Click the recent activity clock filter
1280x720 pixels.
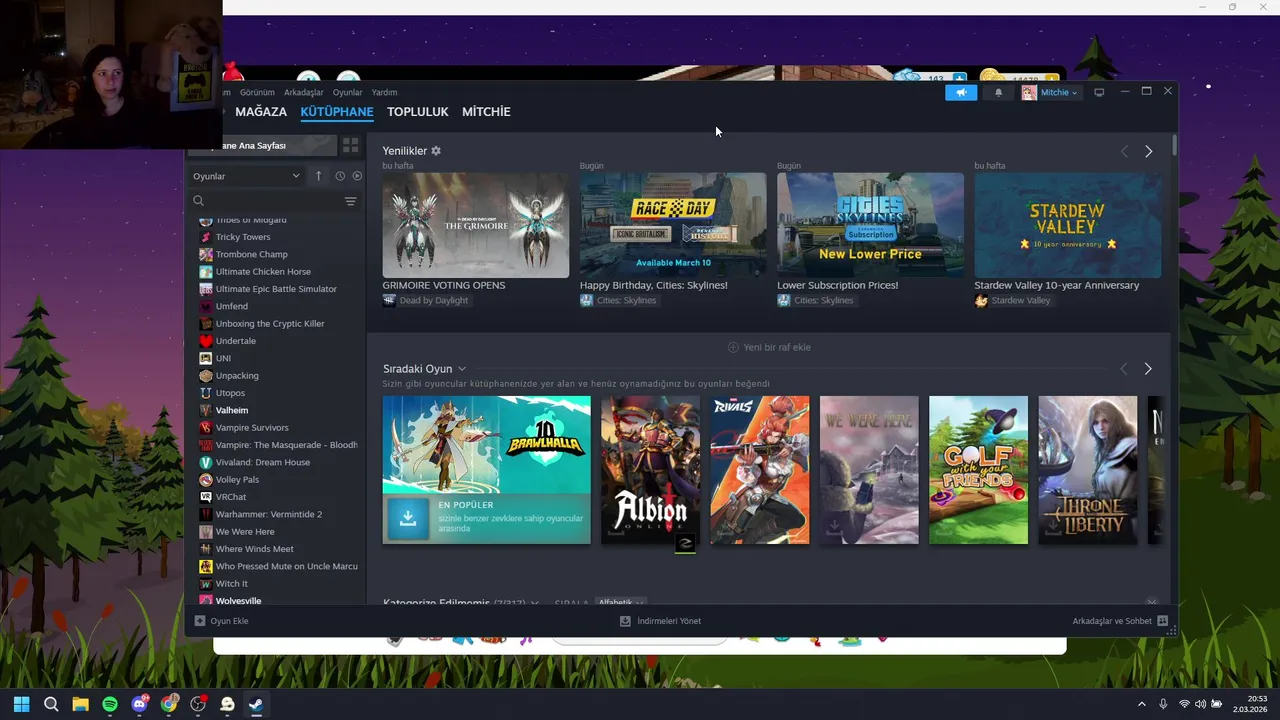coord(340,176)
